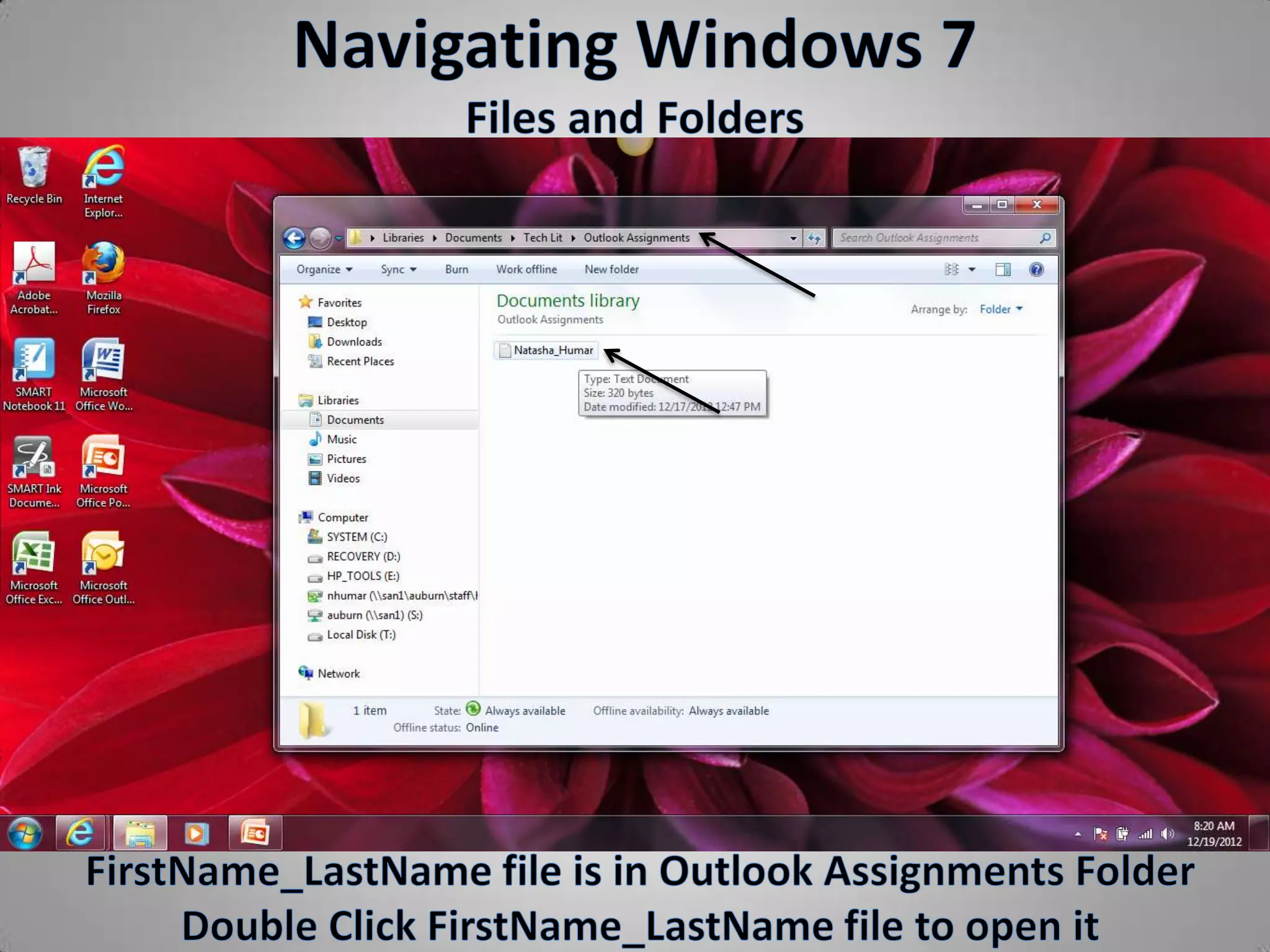Select Tech Lit in breadcrumb path
The image size is (1270, 952).
point(543,238)
